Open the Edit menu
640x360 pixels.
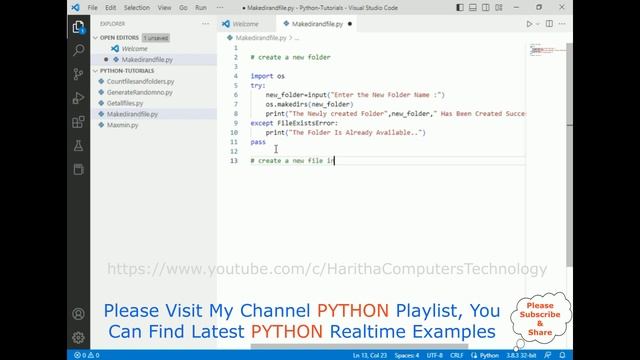tap(110, 7)
